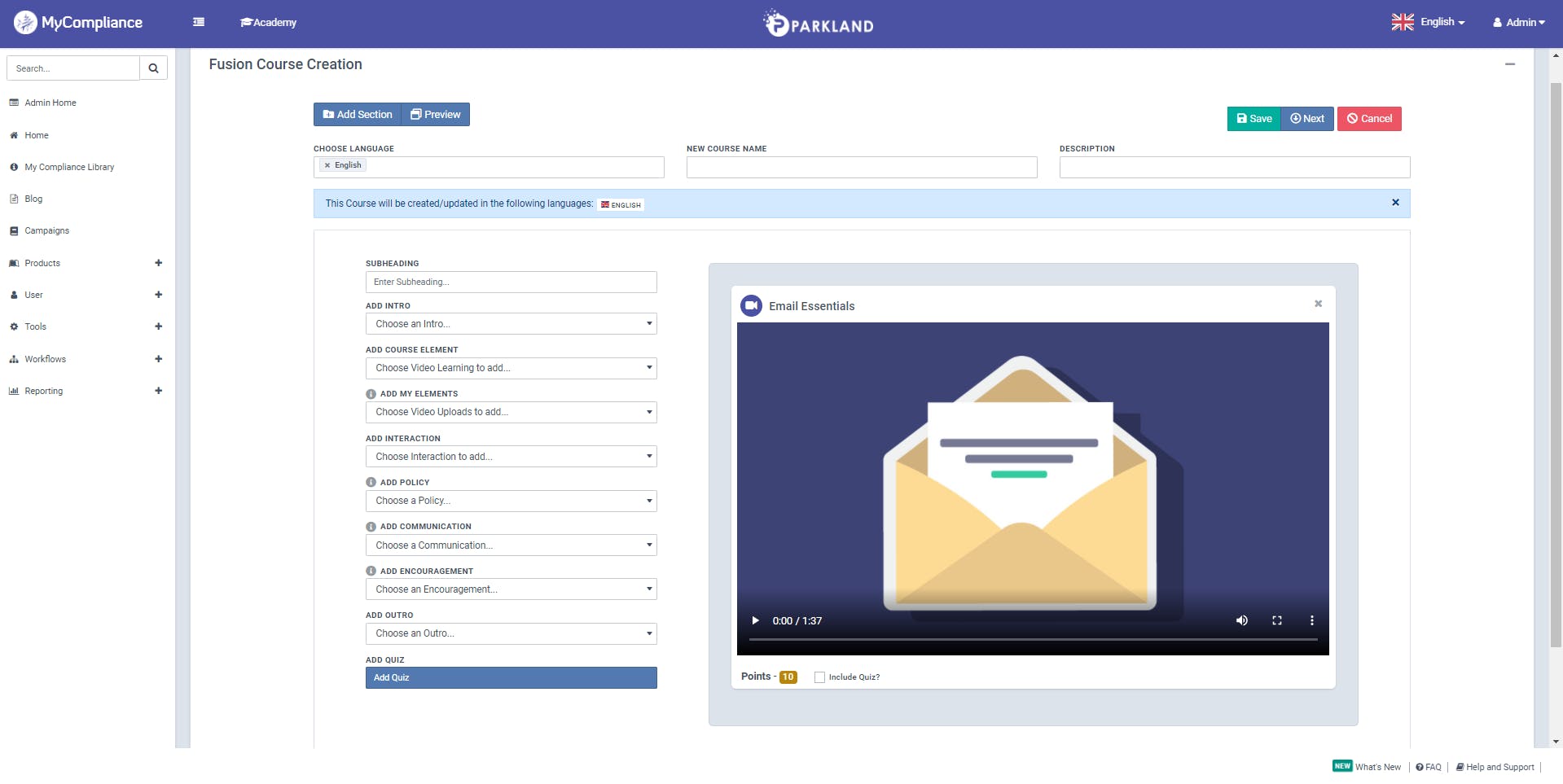
Task: Enable the Include Quiz checkbox
Action: (x=819, y=677)
